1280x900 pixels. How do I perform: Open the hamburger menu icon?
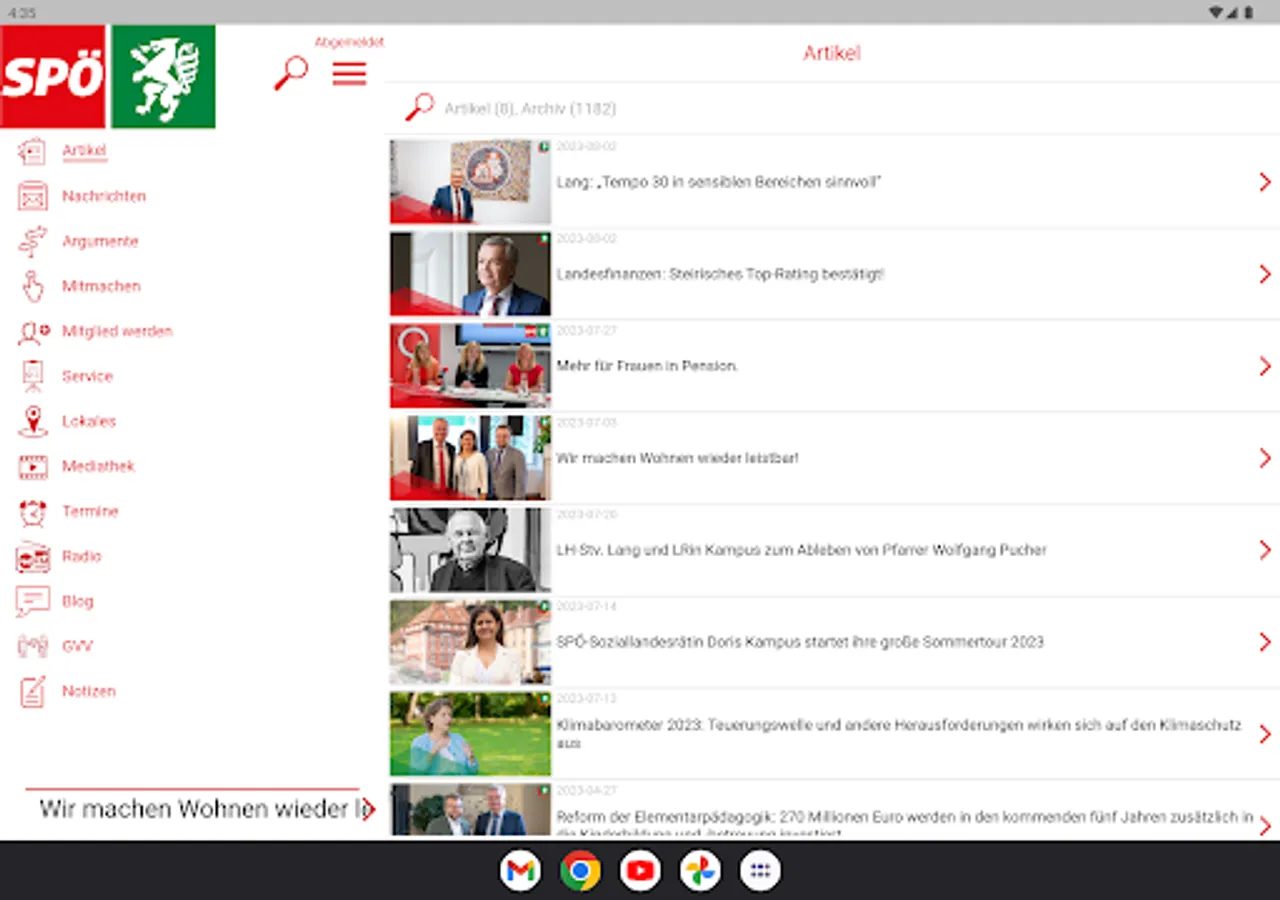[349, 74]
